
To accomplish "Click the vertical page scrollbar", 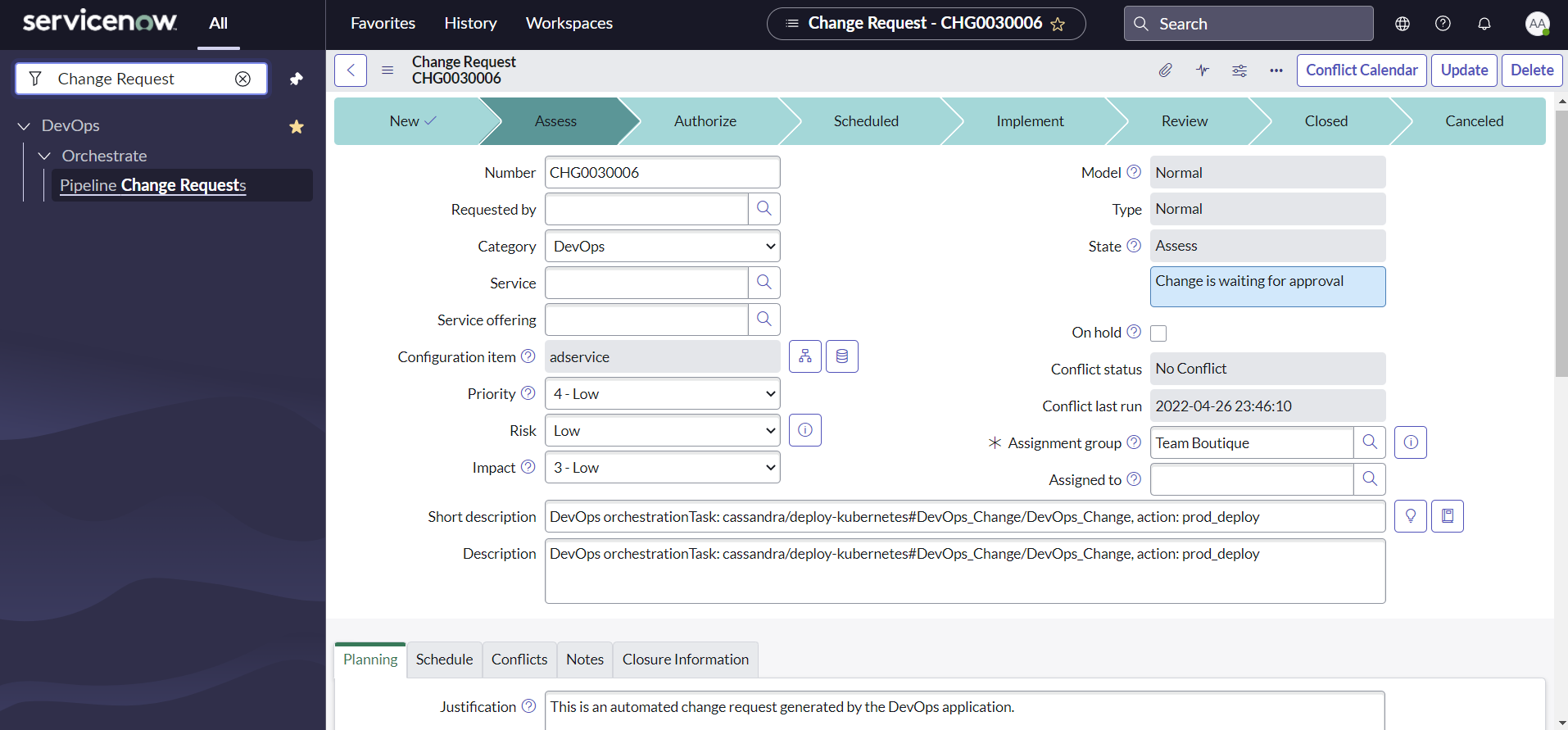I will pos(1561,243).
